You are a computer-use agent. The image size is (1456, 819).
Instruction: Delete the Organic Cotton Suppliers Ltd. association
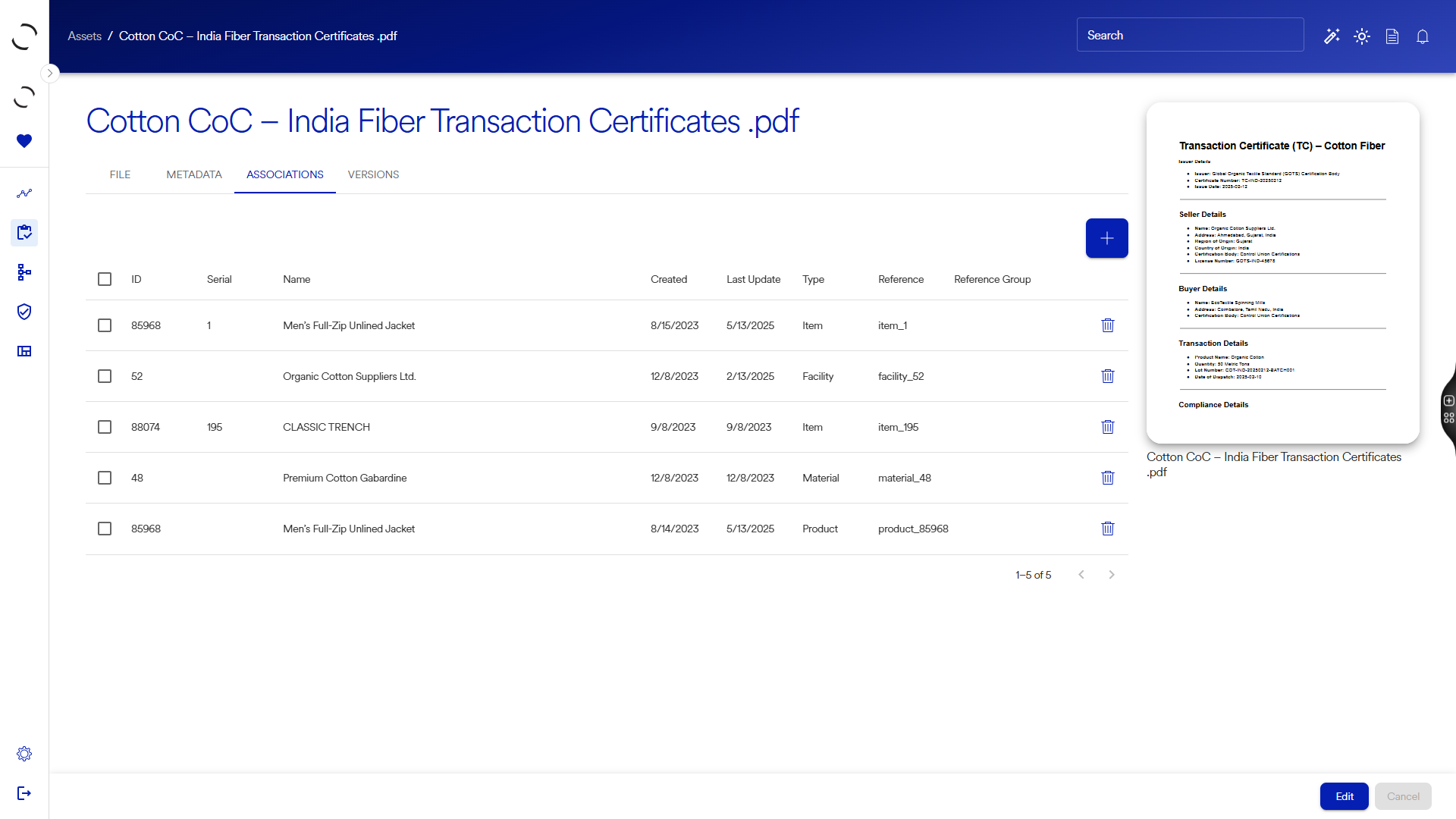(x=1107, y=376)
